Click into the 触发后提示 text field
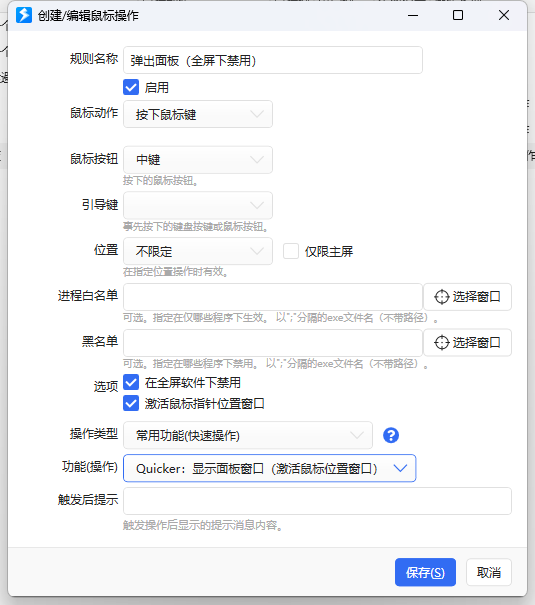535x605 pixels. coord(317,501)
